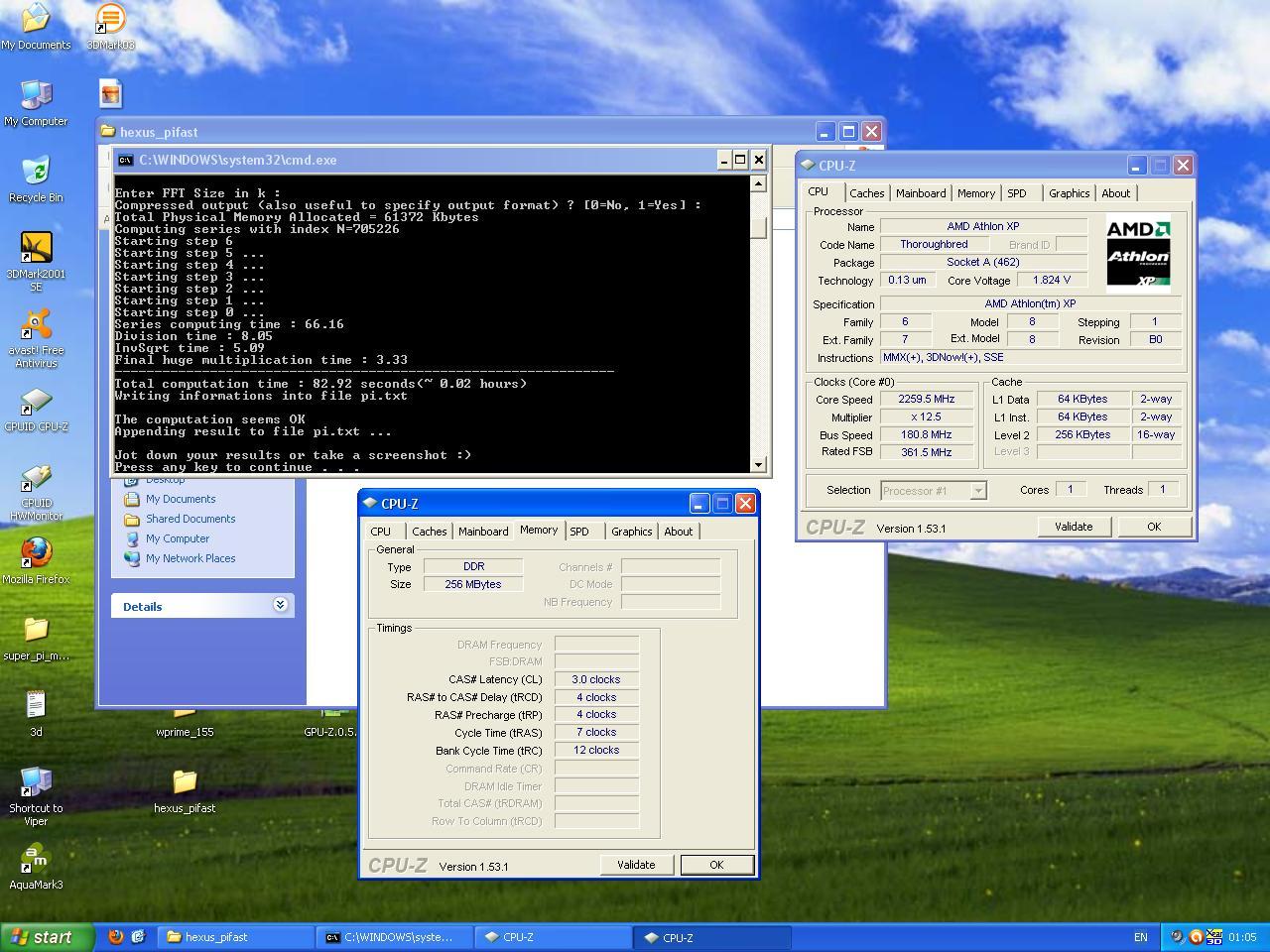Click the 01:05 clock in system tray
Viewport: 1270px width, 952px height.
point(1242,937)
